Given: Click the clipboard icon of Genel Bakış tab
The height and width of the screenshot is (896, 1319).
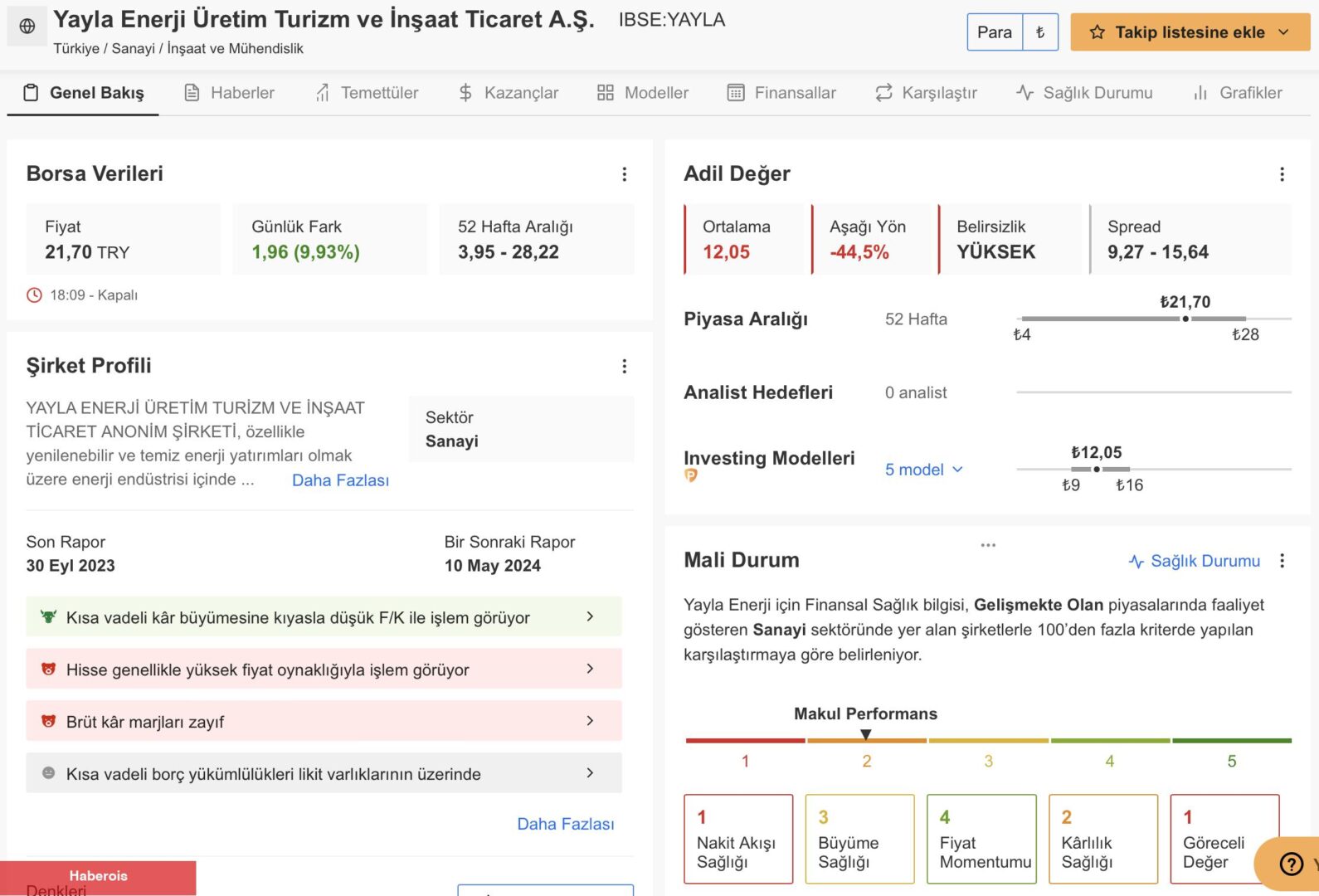Looking at the screenshot, I should coord(31,93).
